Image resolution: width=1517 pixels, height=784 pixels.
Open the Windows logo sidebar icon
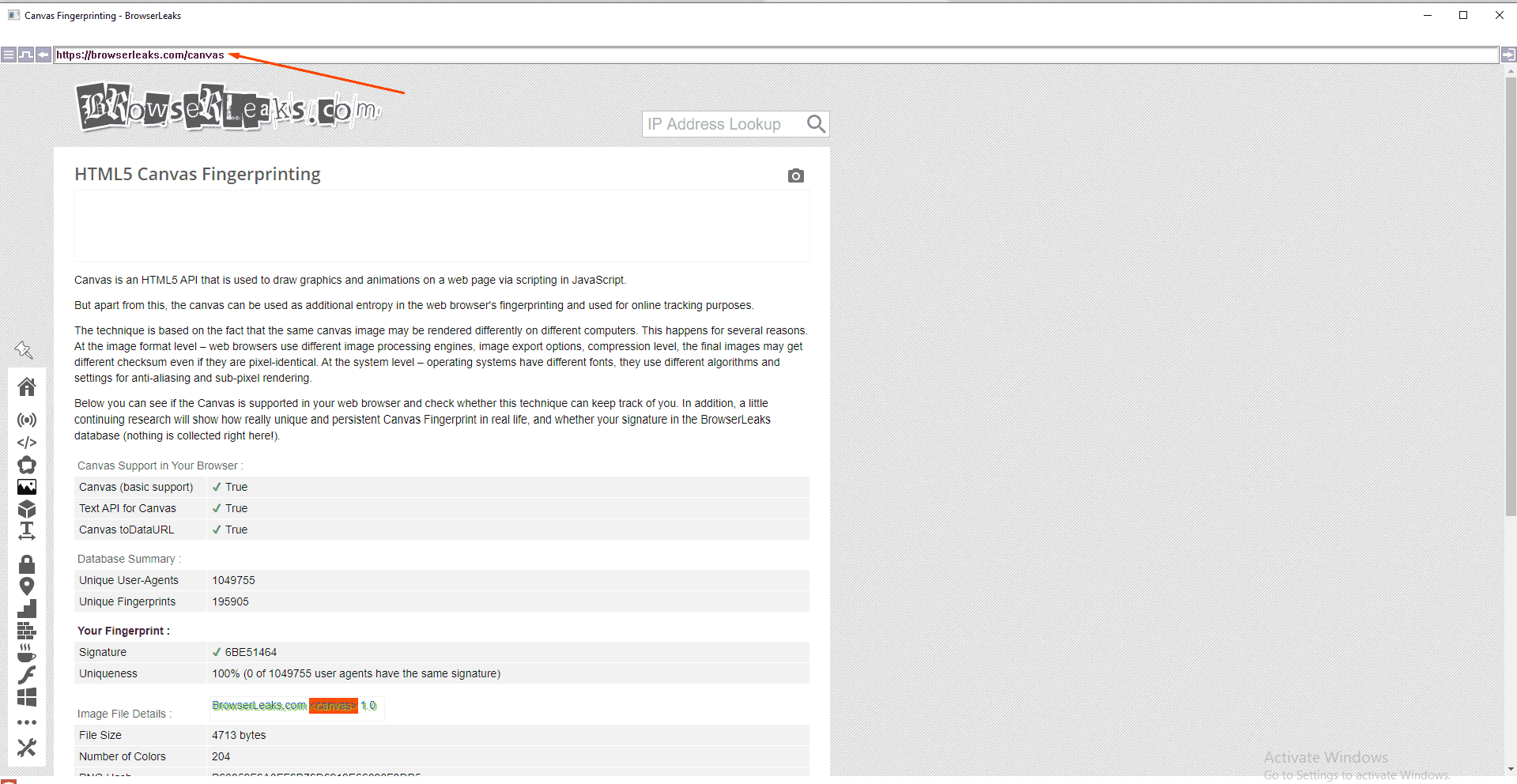27,697
